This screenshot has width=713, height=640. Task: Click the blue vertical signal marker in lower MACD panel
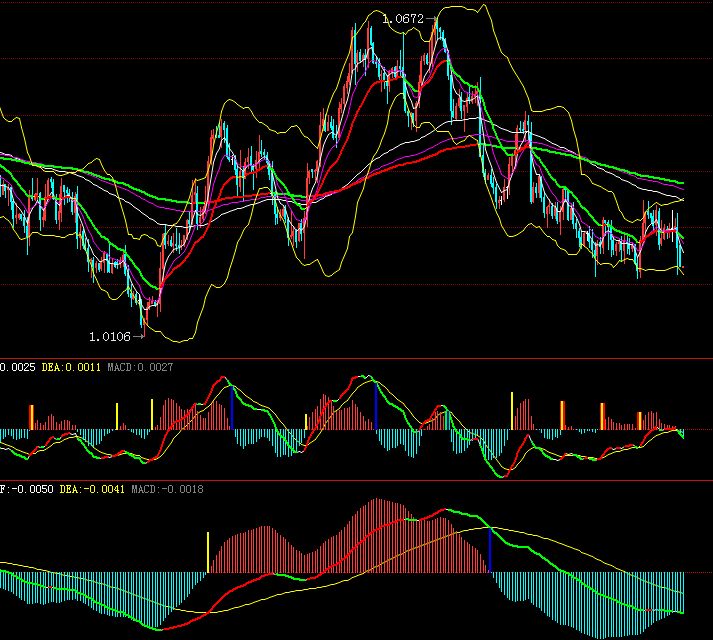pyautogui.click(x=490, y=549)
